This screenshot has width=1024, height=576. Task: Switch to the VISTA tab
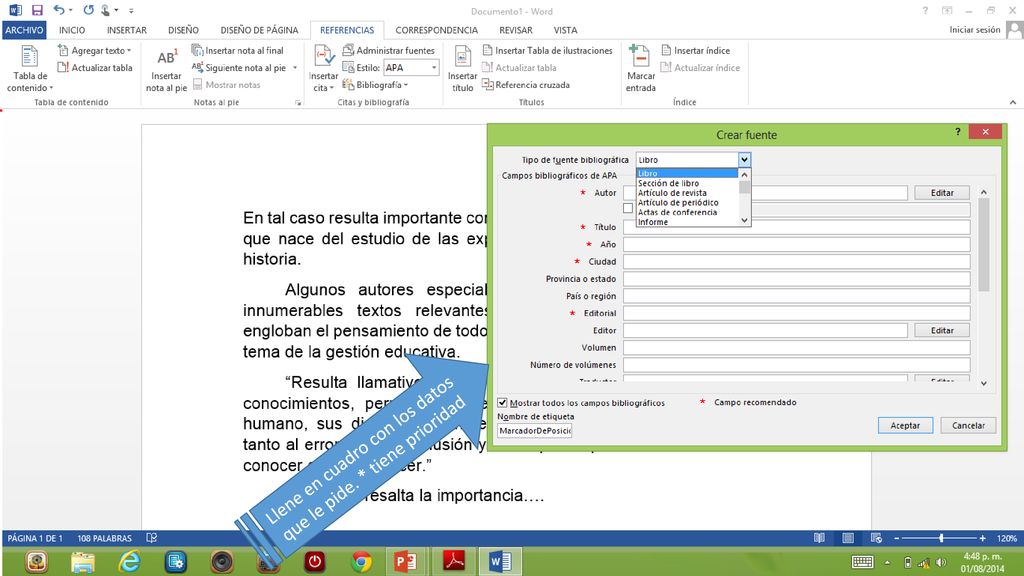point(566,30)
